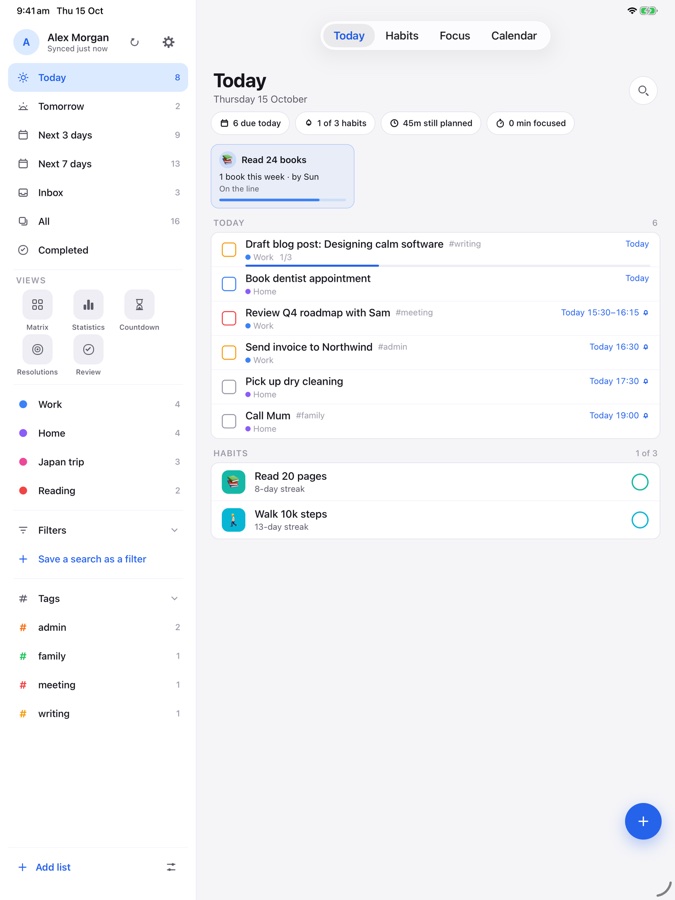Image resolution: width=675 pixels, height=900 pixels.
Task: Select Next 3 days list
Action: pos(98,135)
